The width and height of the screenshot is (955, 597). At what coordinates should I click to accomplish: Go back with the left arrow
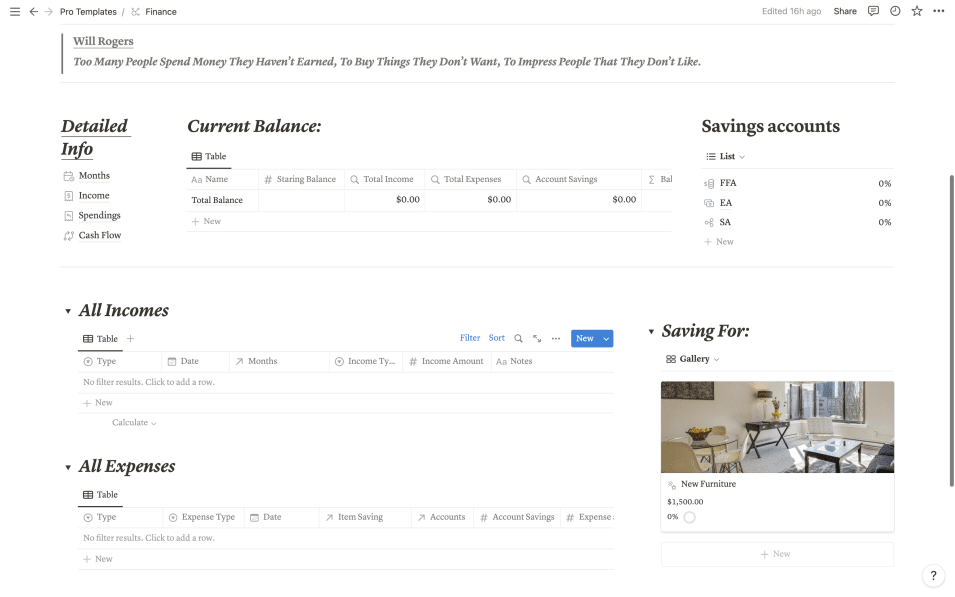pos(33,12)
